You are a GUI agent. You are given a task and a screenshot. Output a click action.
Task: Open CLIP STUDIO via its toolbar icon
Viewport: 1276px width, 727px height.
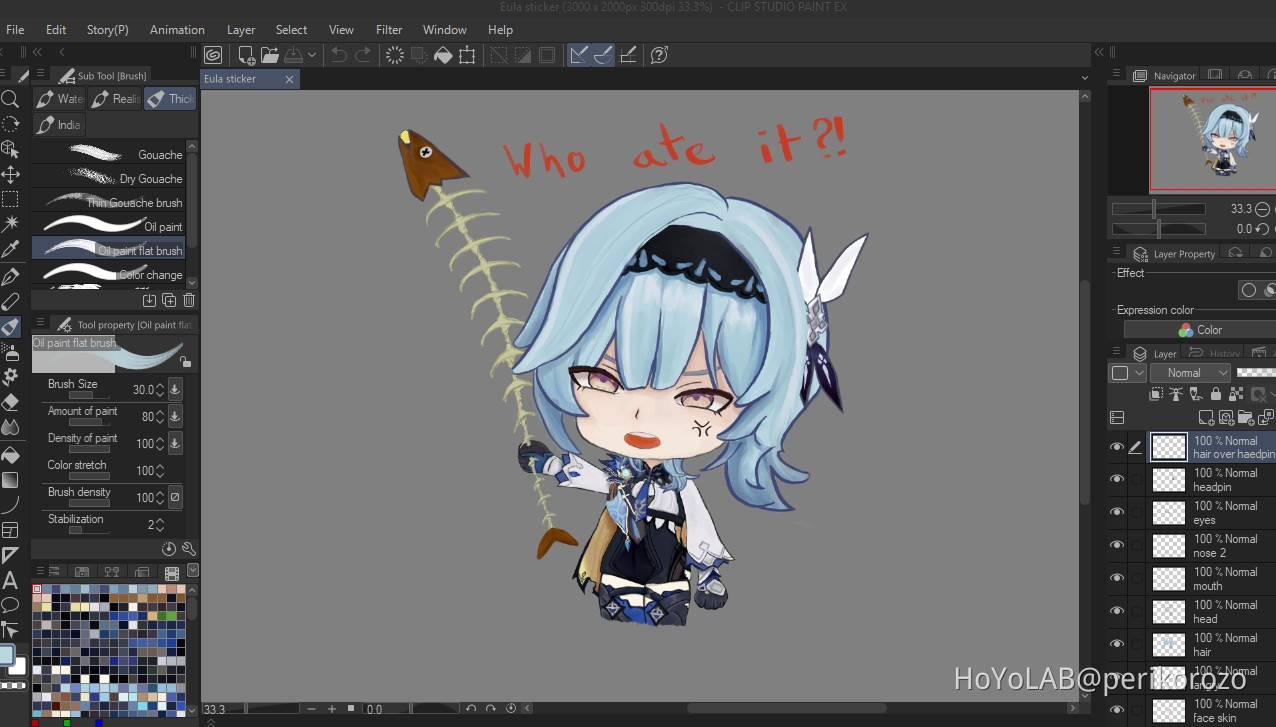coord(213,55)
